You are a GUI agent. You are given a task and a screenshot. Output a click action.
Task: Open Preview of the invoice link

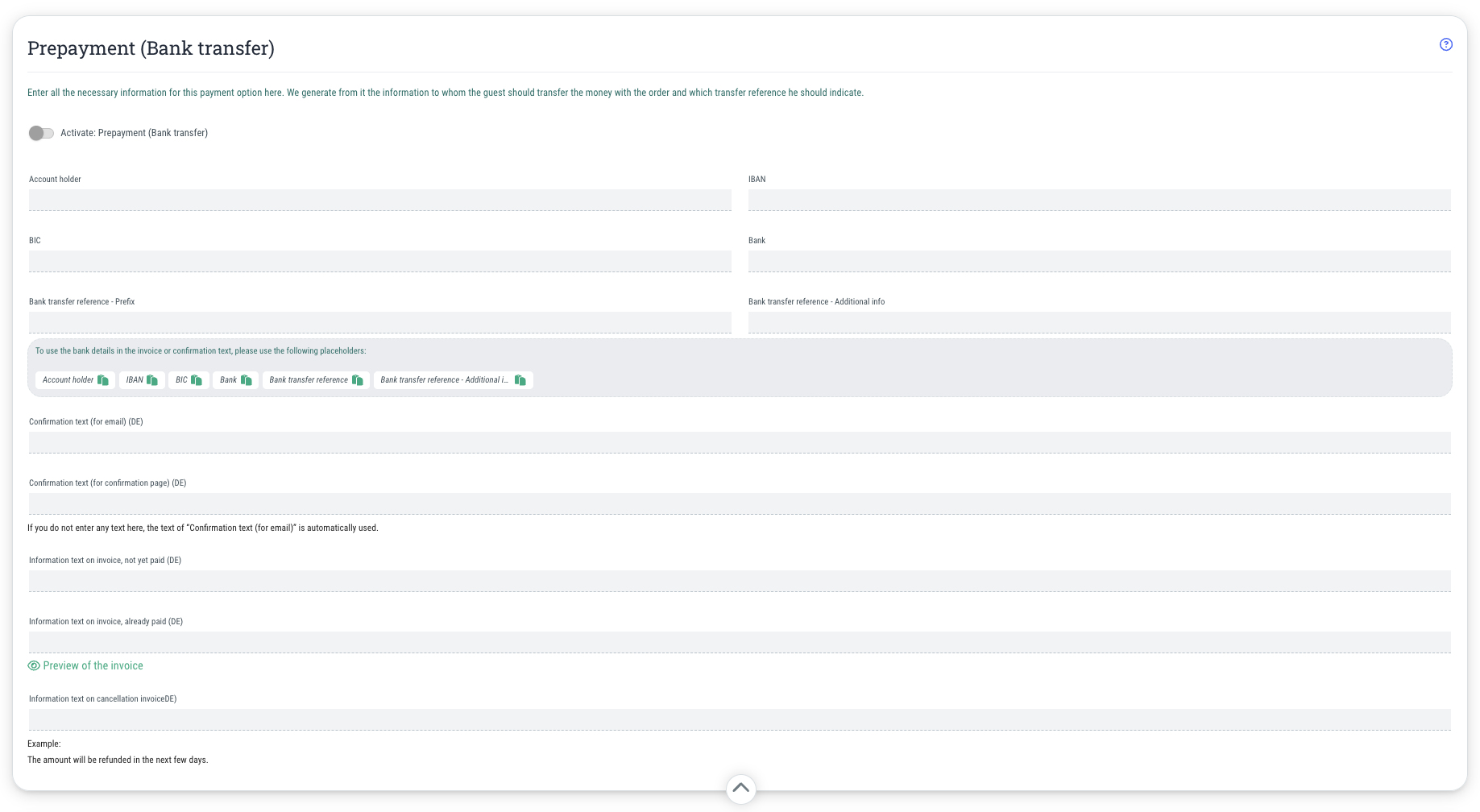coord(93,666)
